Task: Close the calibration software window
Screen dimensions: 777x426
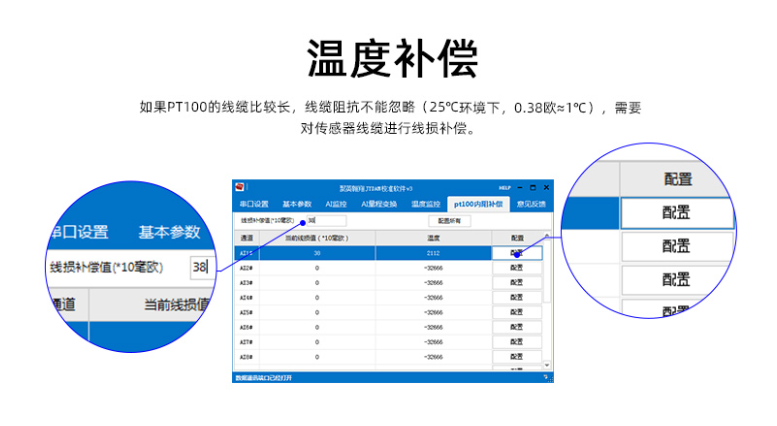Action: pos(545,187)
